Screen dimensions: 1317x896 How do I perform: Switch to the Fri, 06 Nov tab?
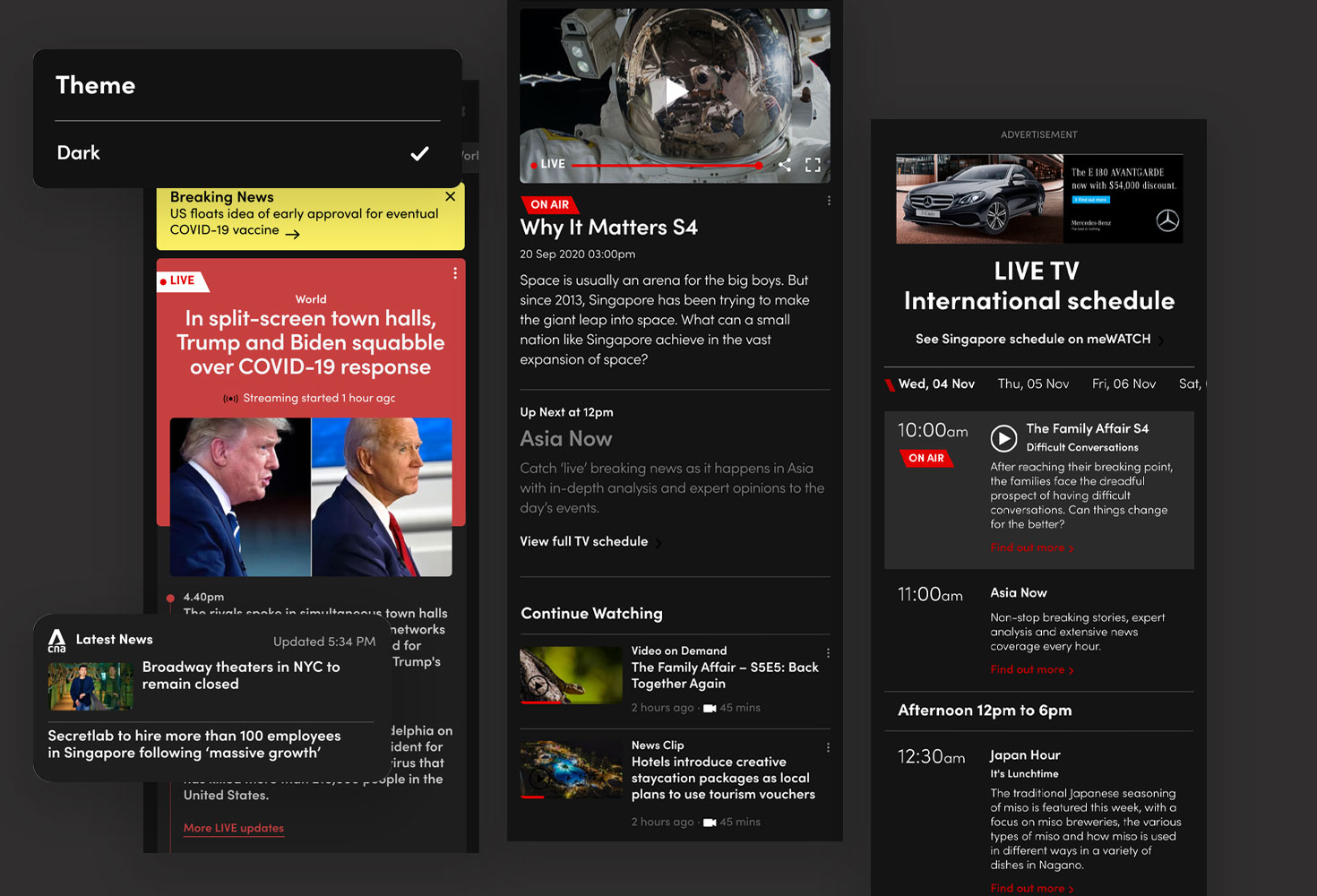coord(1123,383)
